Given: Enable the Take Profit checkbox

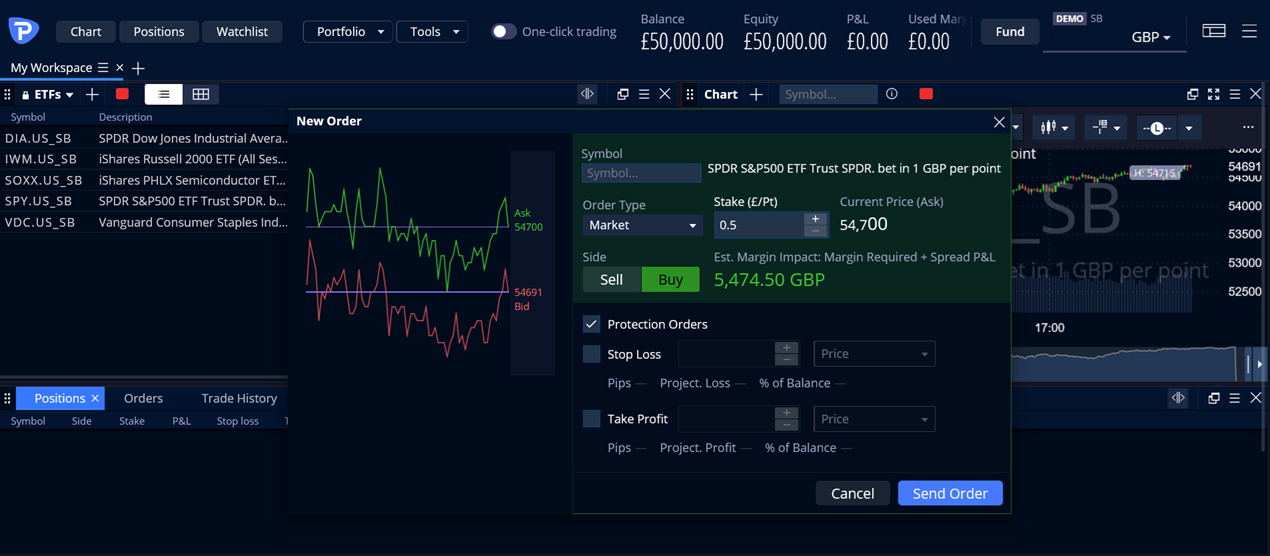Looking at the screenshot, I should pyautogui.click(x=591, y=419).
